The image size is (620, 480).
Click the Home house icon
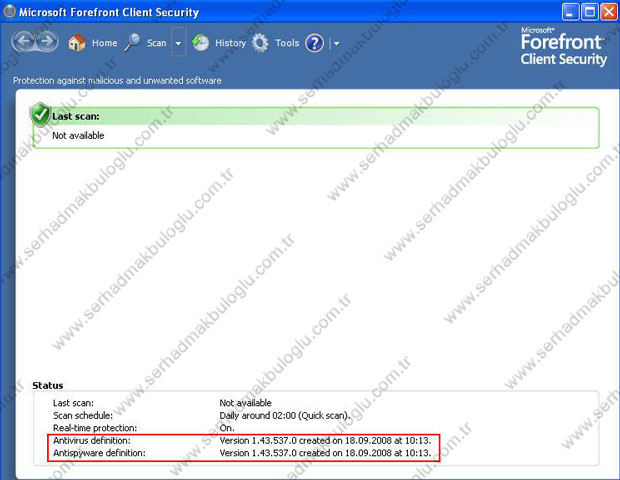(76, 42)
